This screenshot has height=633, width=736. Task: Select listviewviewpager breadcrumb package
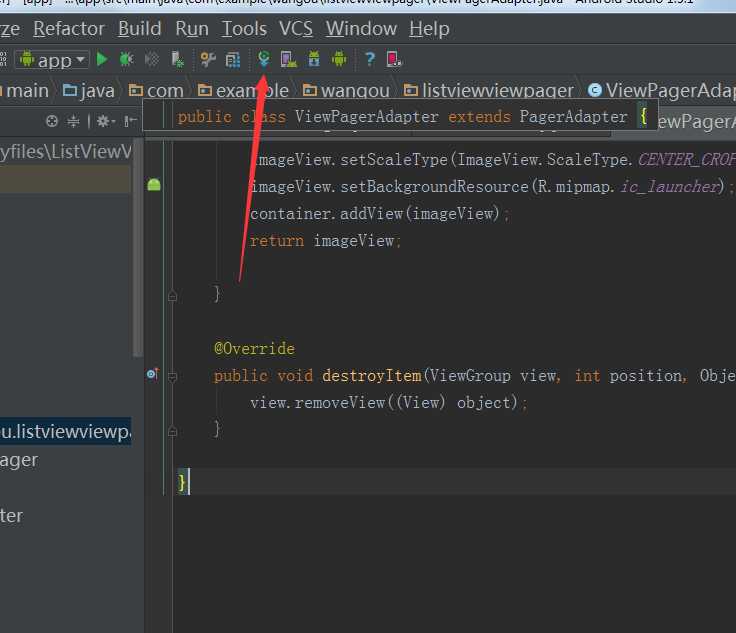click(x=489, y=91)
